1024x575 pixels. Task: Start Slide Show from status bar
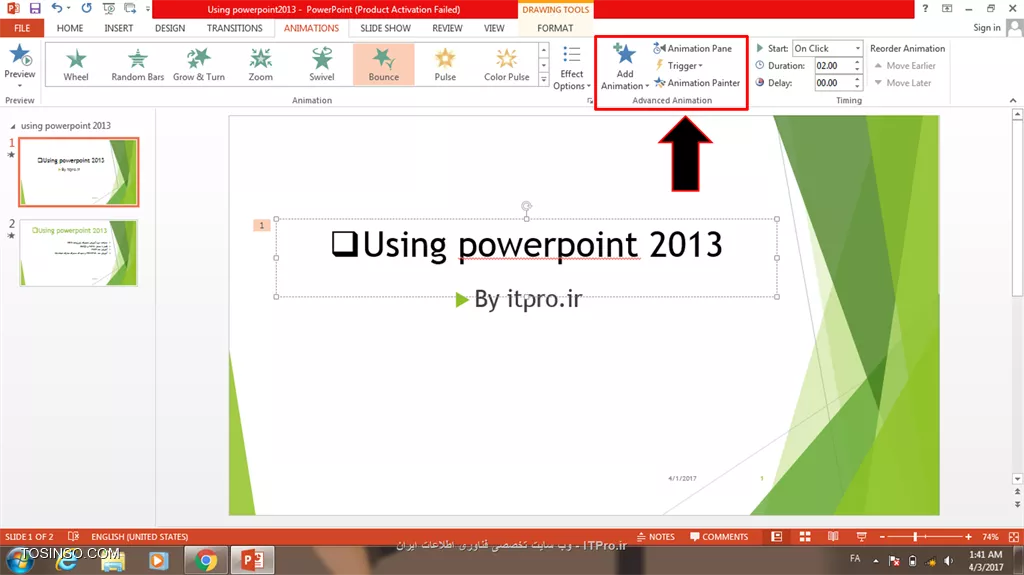tap(861, 536)
